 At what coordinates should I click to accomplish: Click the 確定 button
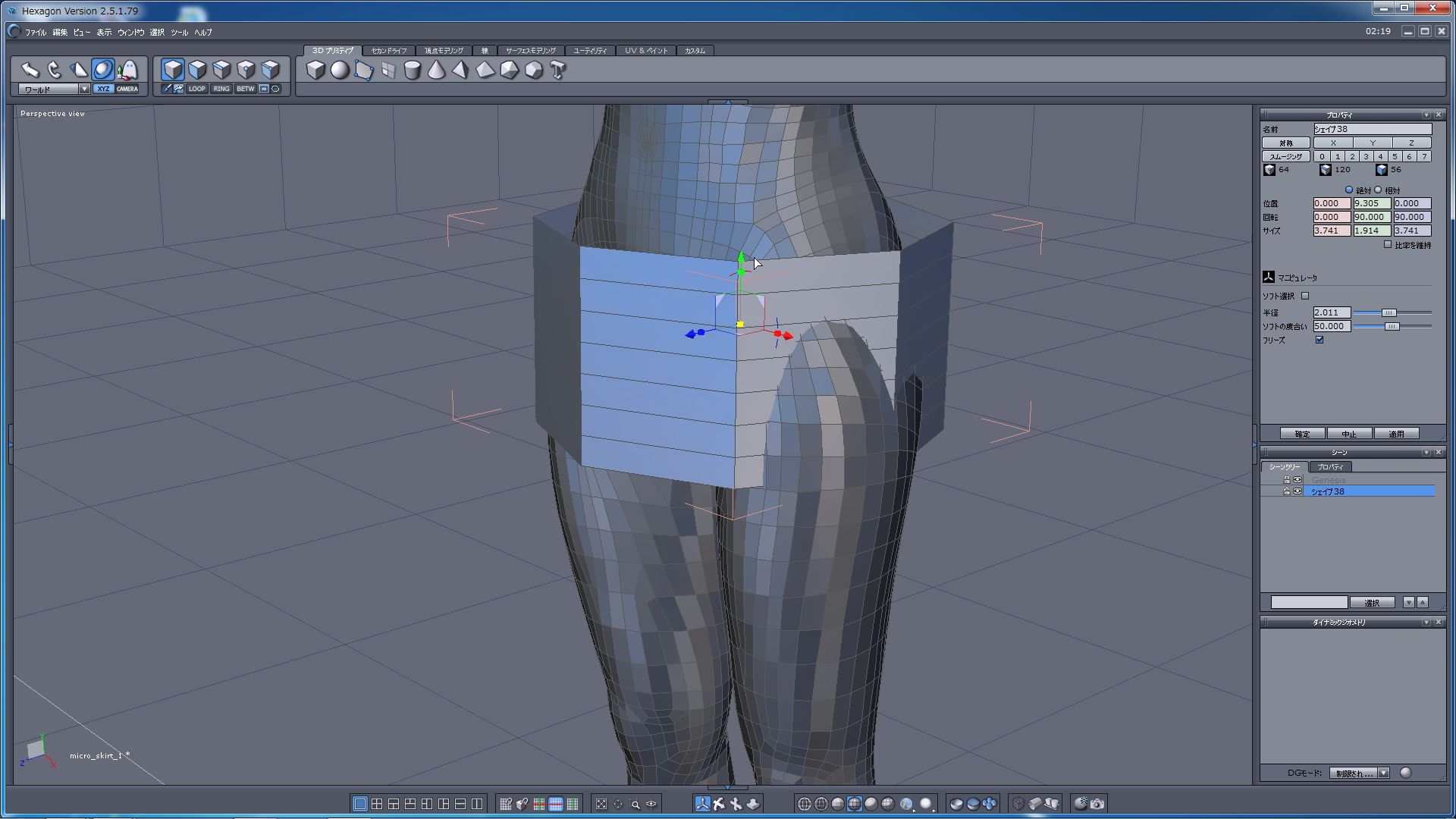[x=1302, y=434]
